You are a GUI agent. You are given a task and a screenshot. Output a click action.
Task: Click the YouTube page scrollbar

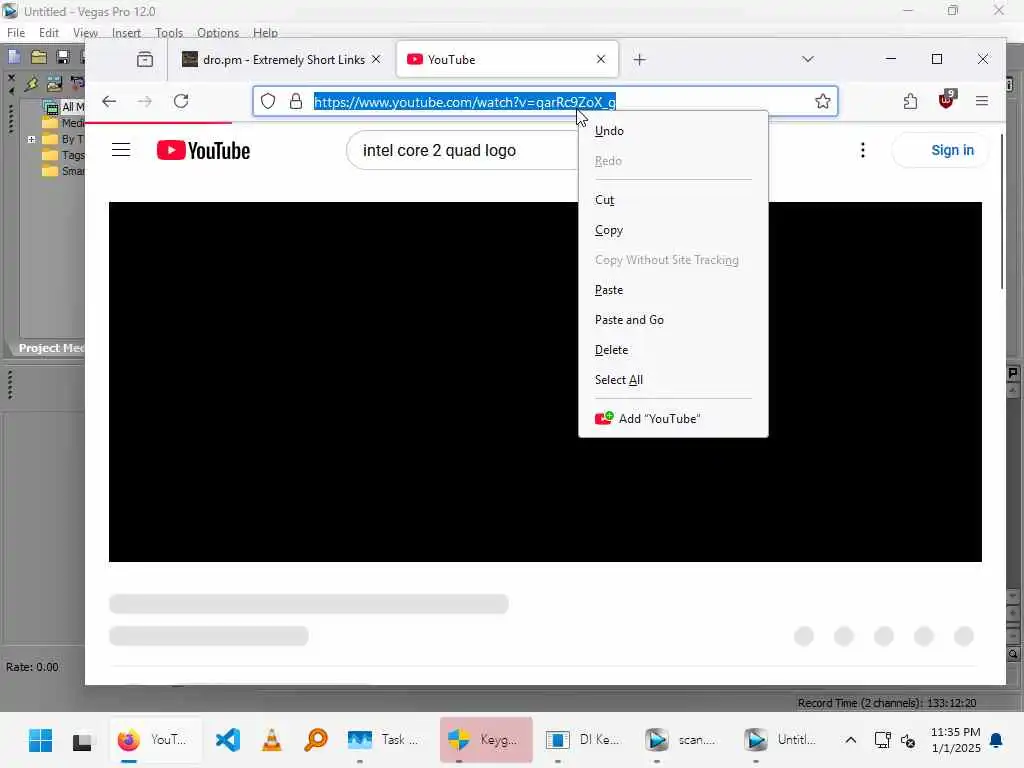[x=1002, y=212]
